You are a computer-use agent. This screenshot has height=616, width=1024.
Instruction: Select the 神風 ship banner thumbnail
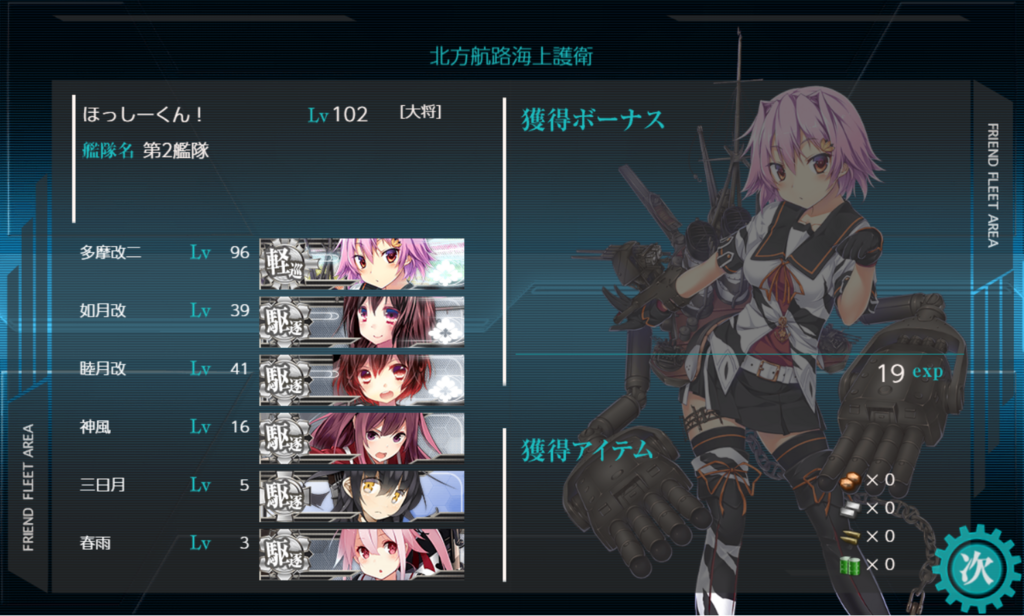coord(362,438)
